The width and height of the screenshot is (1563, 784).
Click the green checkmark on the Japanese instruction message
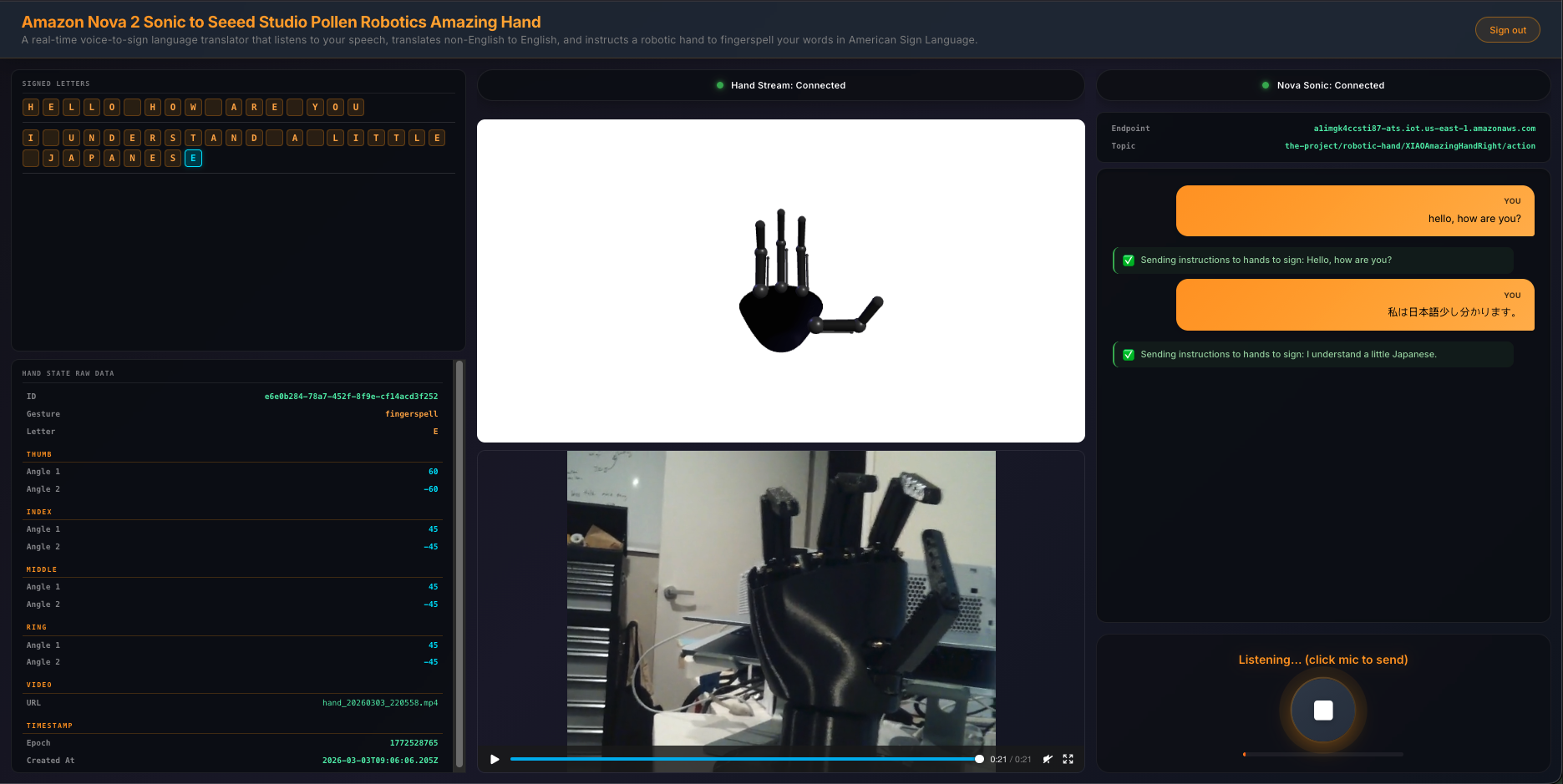point(1128,354)
